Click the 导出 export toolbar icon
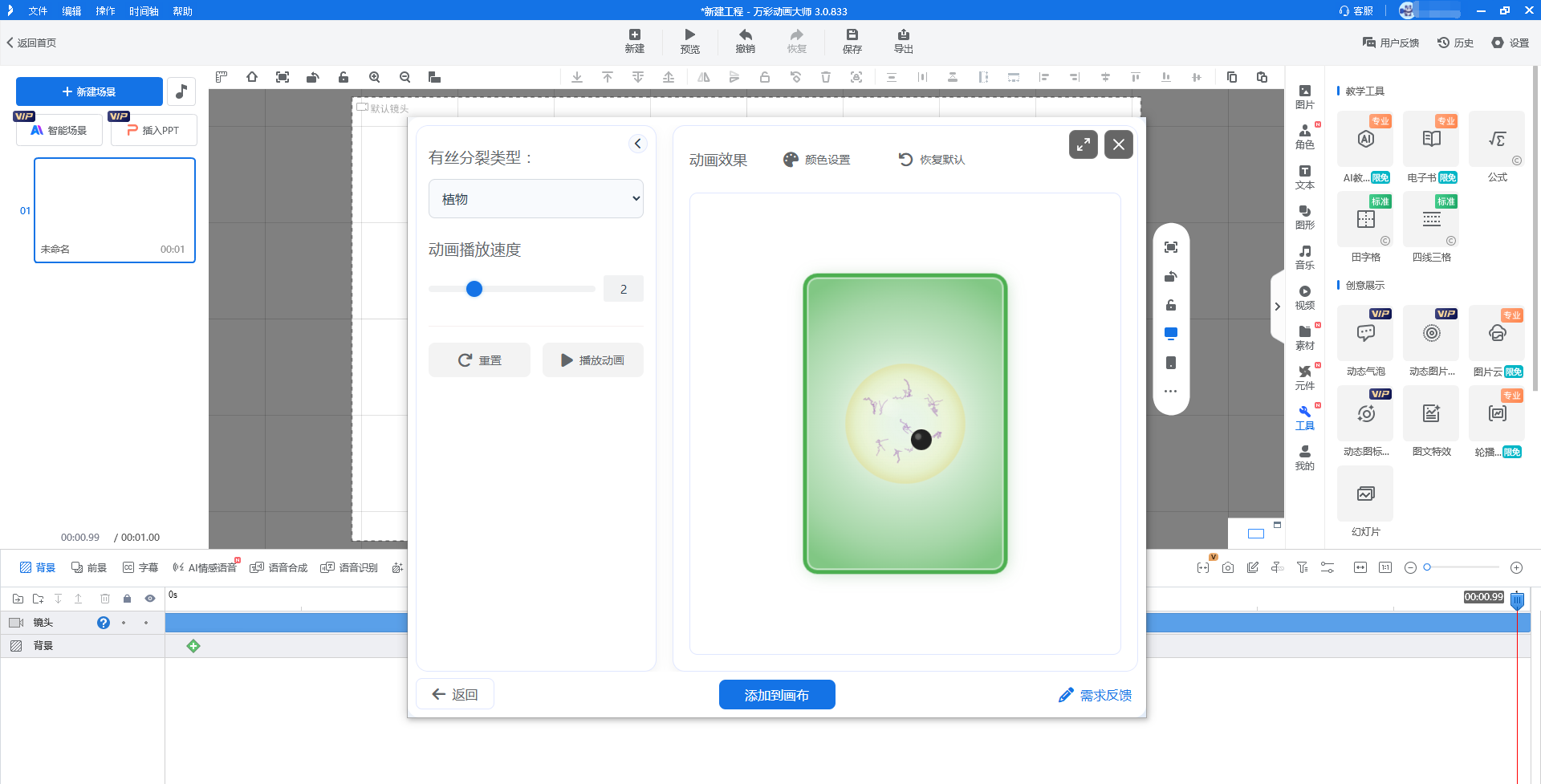1541x784 pixels. [x=903, y=41]
